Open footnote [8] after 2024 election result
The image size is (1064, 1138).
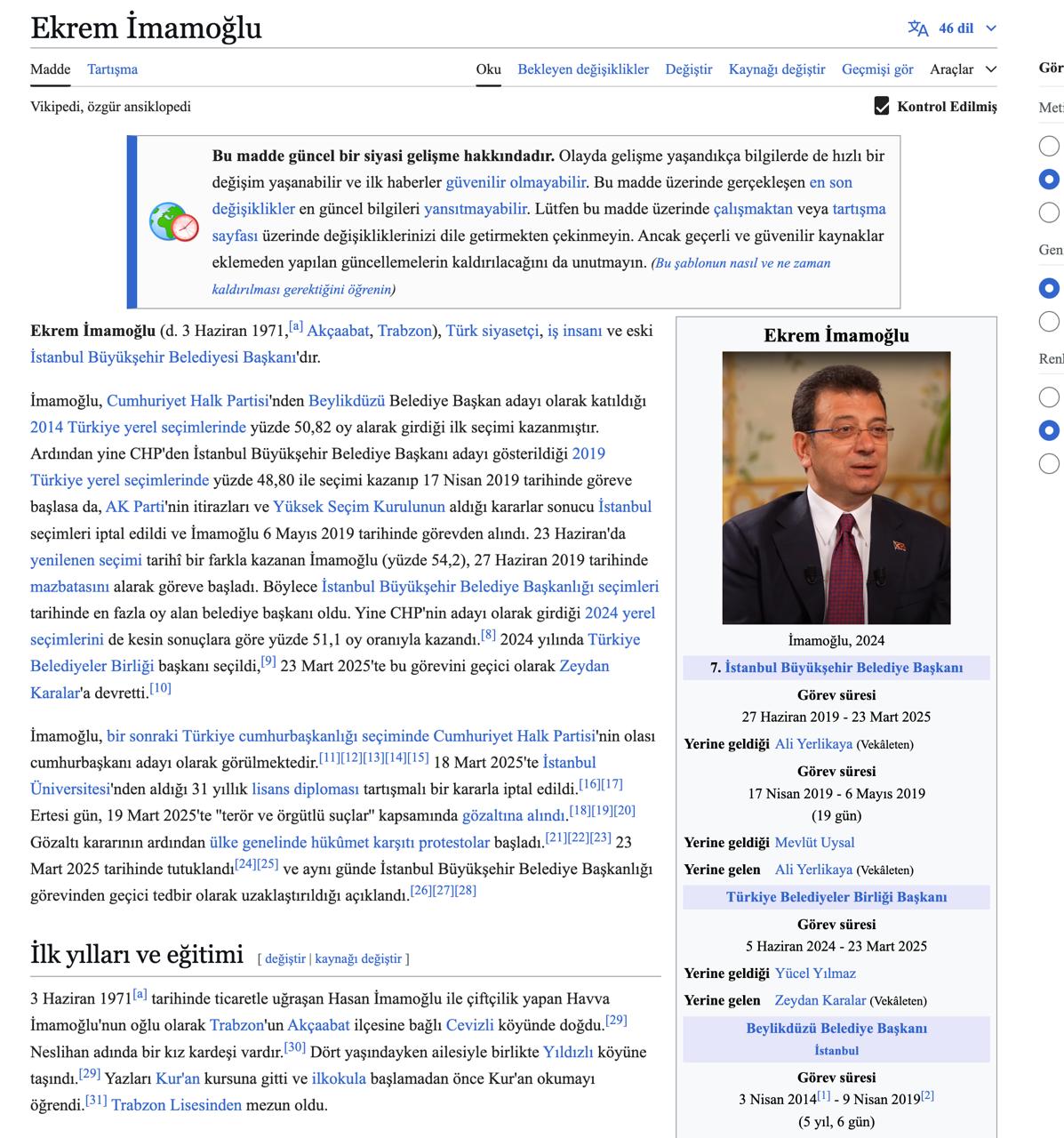(488, 636)
